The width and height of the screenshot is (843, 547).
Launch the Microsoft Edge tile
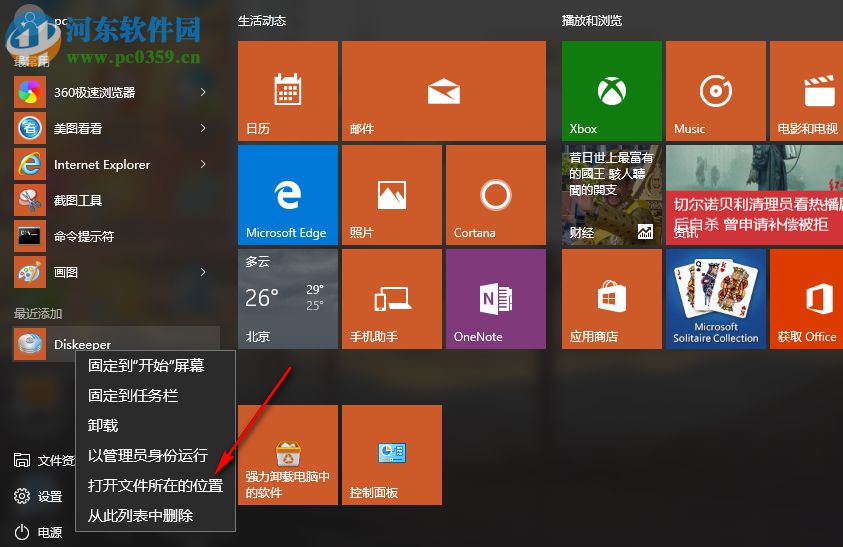(x=288, y=195)
